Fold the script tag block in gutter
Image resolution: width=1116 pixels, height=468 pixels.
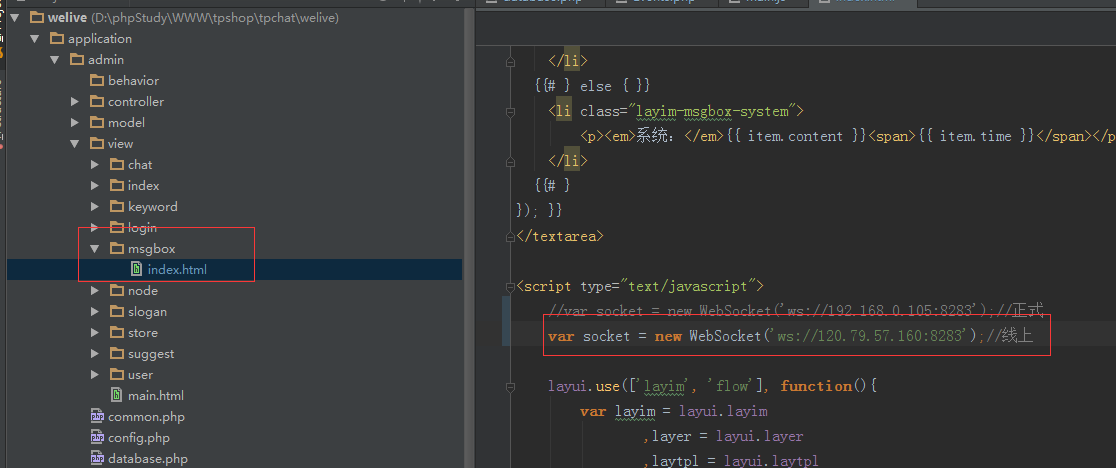[512, 287]
